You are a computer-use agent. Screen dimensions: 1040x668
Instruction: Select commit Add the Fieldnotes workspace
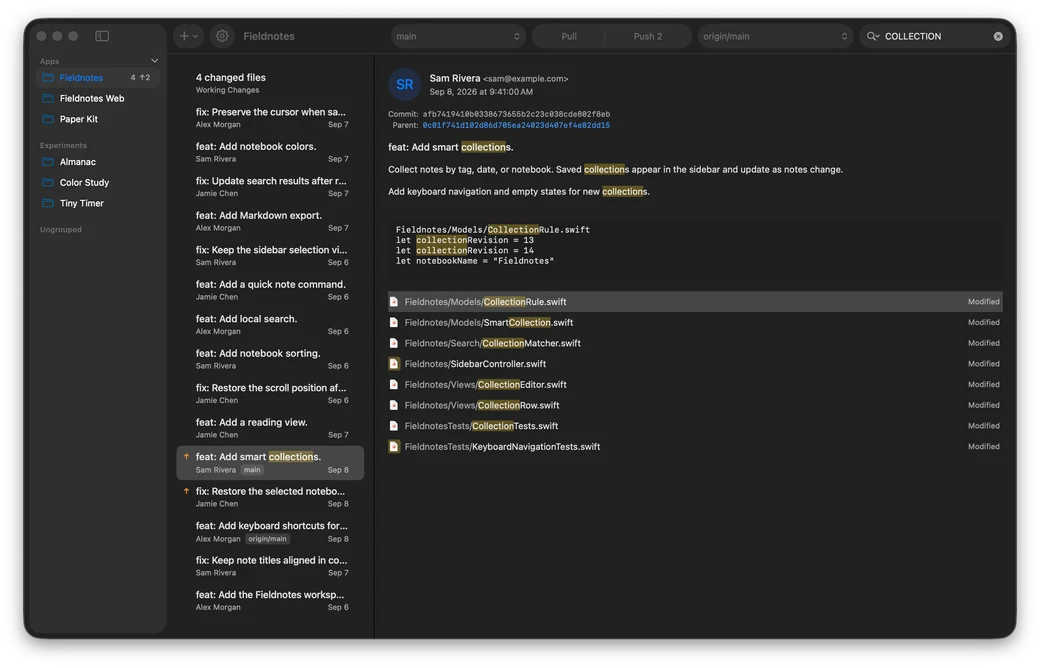point(271,600)
